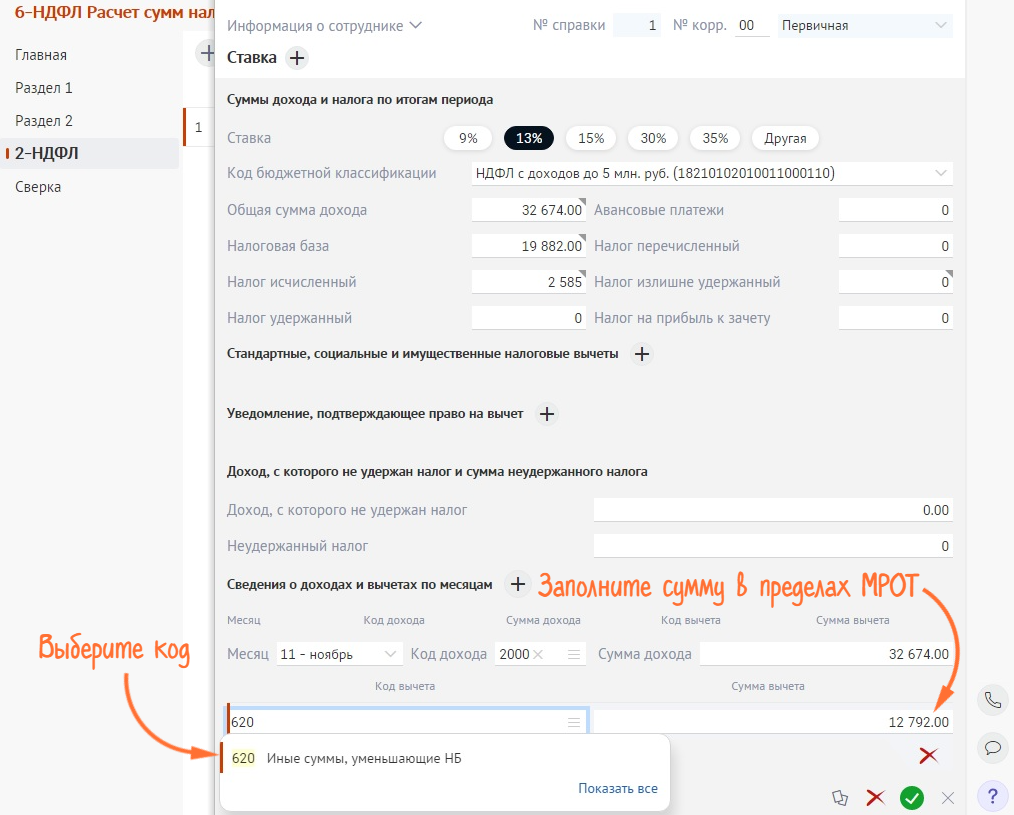Select the 9% tax rate
1014x815 pixels.
[x=468, y=139]
